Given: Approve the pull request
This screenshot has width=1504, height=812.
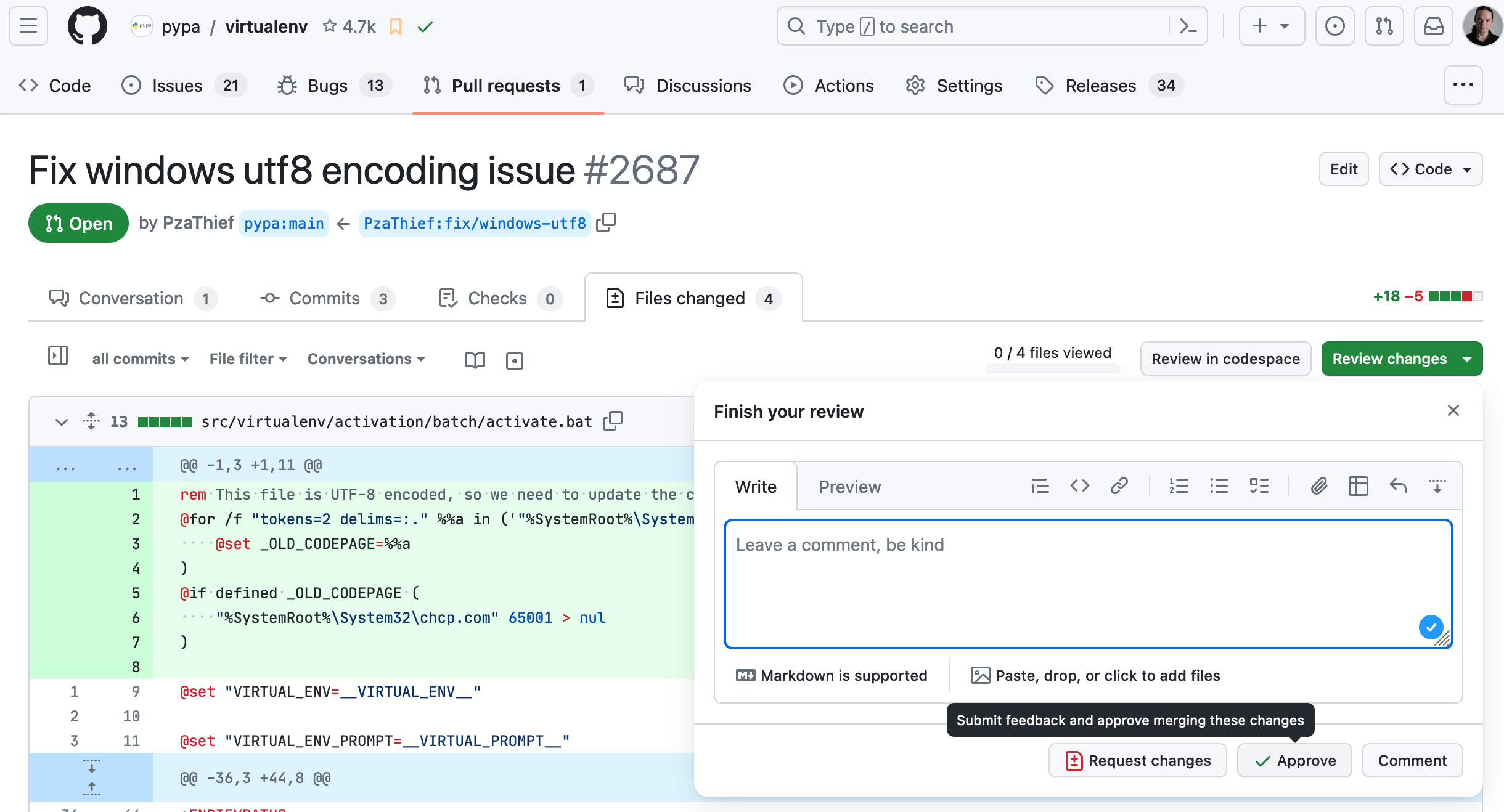Looking at the screenshot, I should click(1294, 761).
